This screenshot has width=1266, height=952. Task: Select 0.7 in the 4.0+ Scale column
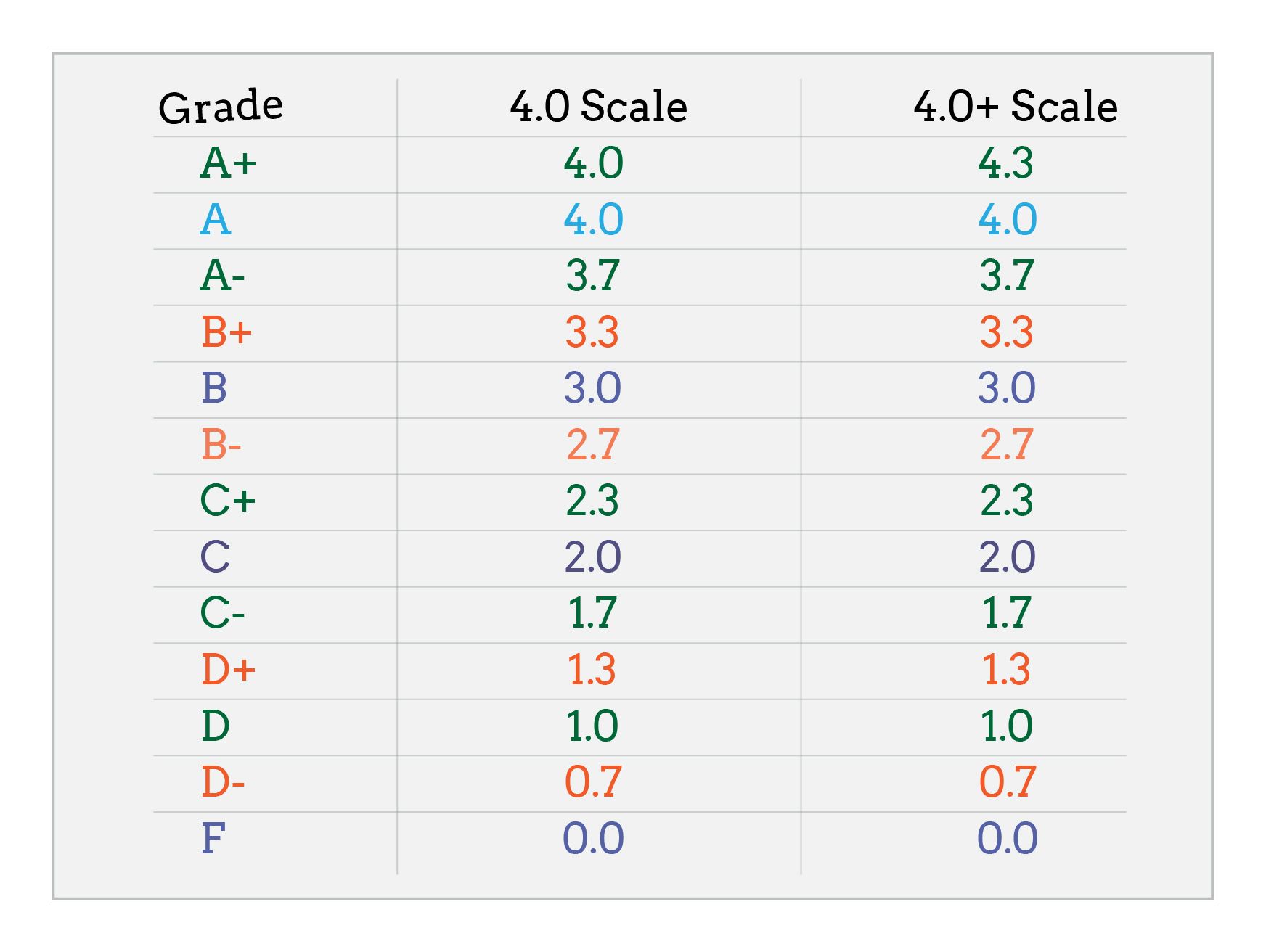1008,782
